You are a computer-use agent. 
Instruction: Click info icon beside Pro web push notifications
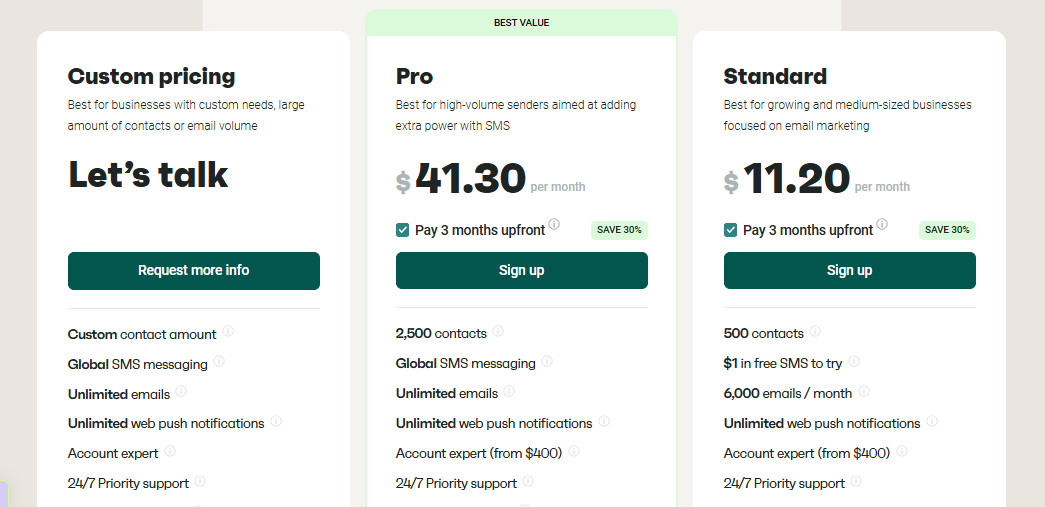pyautogui.click(x=604, y=421)
